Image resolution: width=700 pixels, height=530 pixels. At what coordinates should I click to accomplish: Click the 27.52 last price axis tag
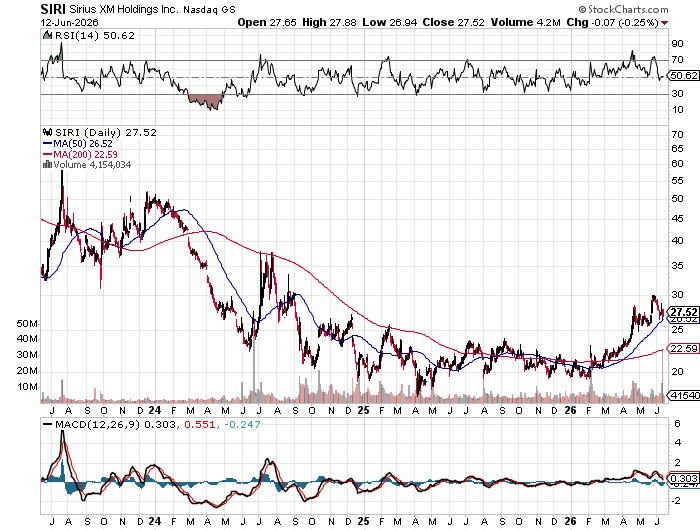(x=683, y=312)
